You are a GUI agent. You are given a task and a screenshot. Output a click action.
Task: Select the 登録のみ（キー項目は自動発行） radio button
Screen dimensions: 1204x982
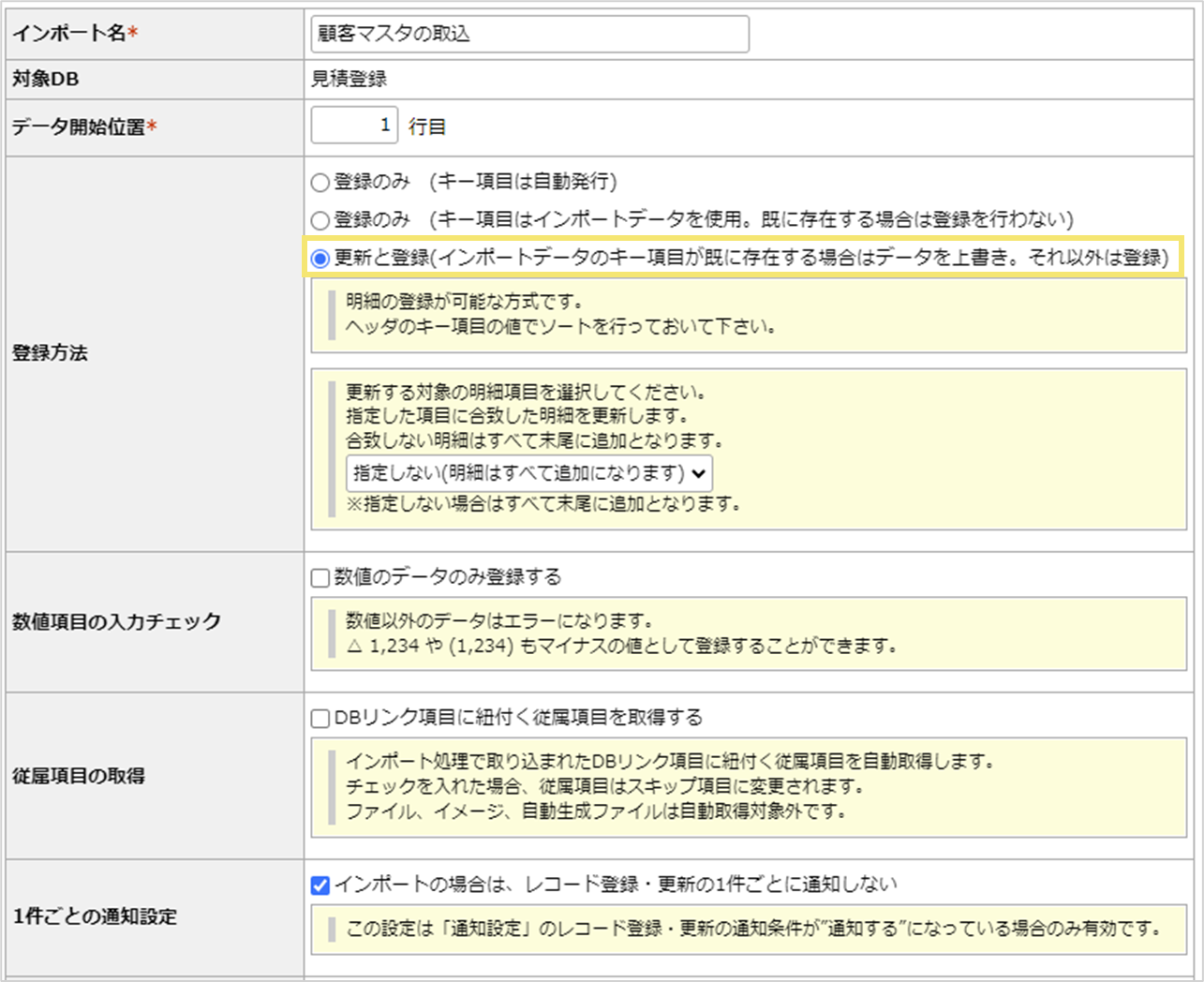[319, 184]
